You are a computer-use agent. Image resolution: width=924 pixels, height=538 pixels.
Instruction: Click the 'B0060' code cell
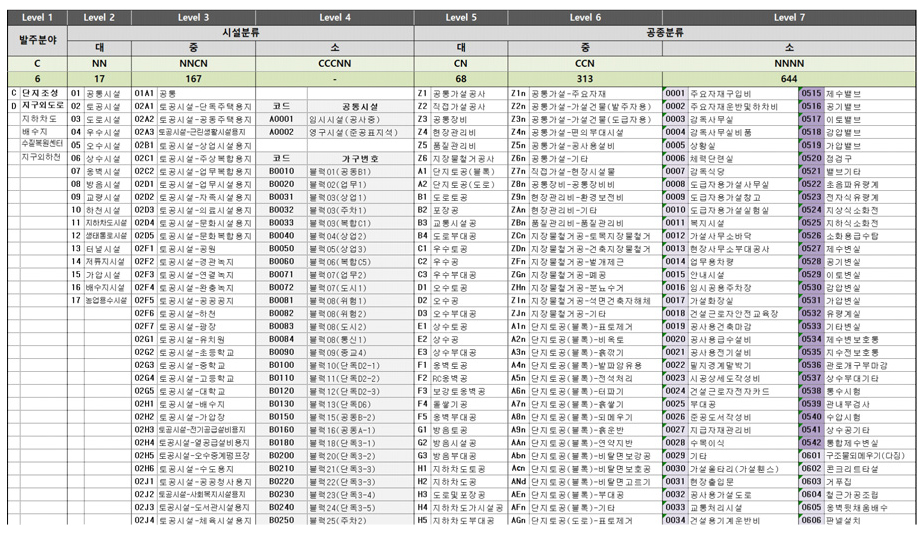pos(281,262)
